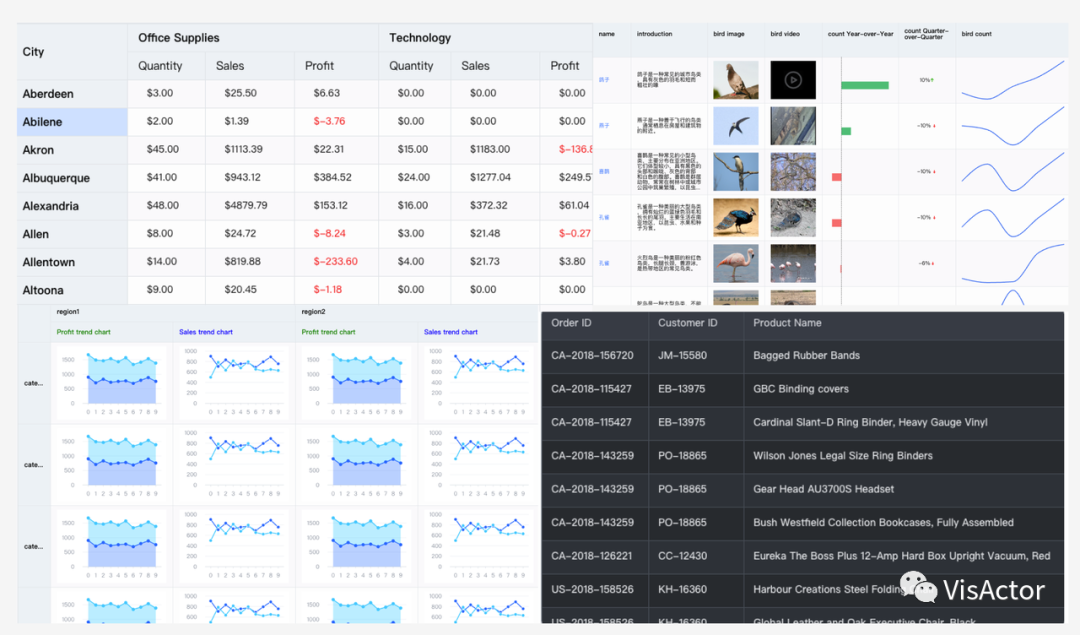The height and width of the screenshot is (635, 1080).
Task: Click the Office Supplies column group header
Action: pos(253,38)
